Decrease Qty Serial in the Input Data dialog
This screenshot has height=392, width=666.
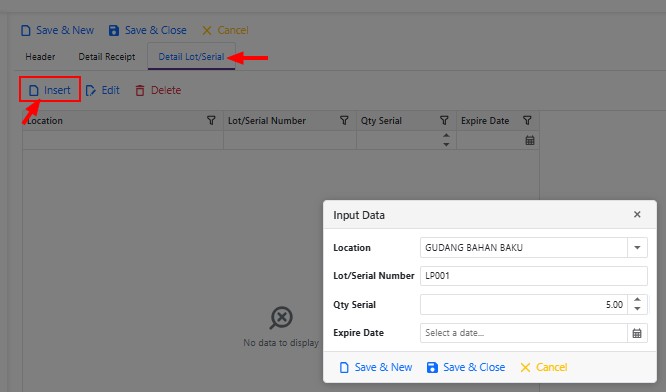(x=637, y=309)
